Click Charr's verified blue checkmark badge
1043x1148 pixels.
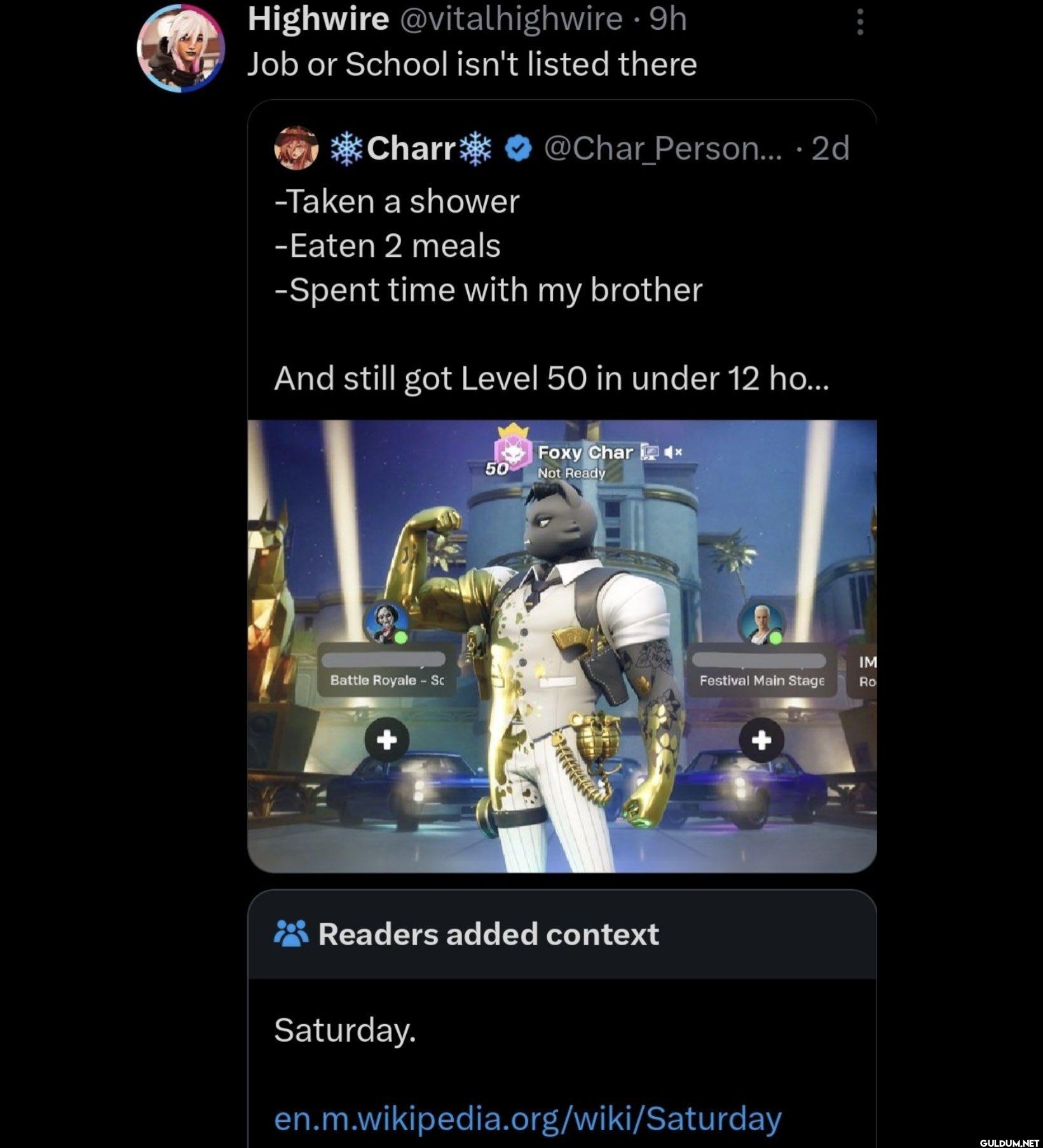[518, 149]
